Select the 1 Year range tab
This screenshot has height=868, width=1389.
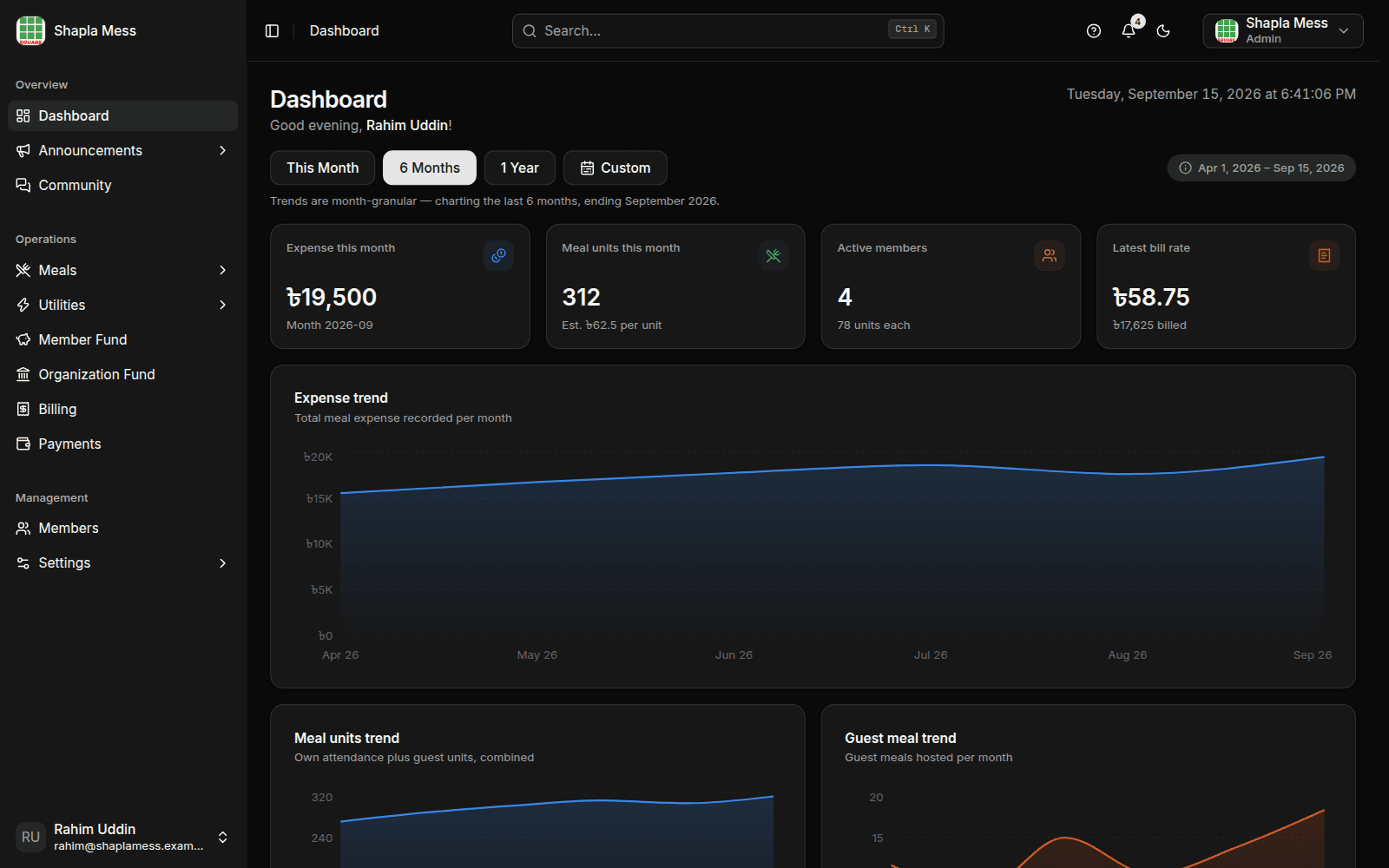tap(520, 168)
